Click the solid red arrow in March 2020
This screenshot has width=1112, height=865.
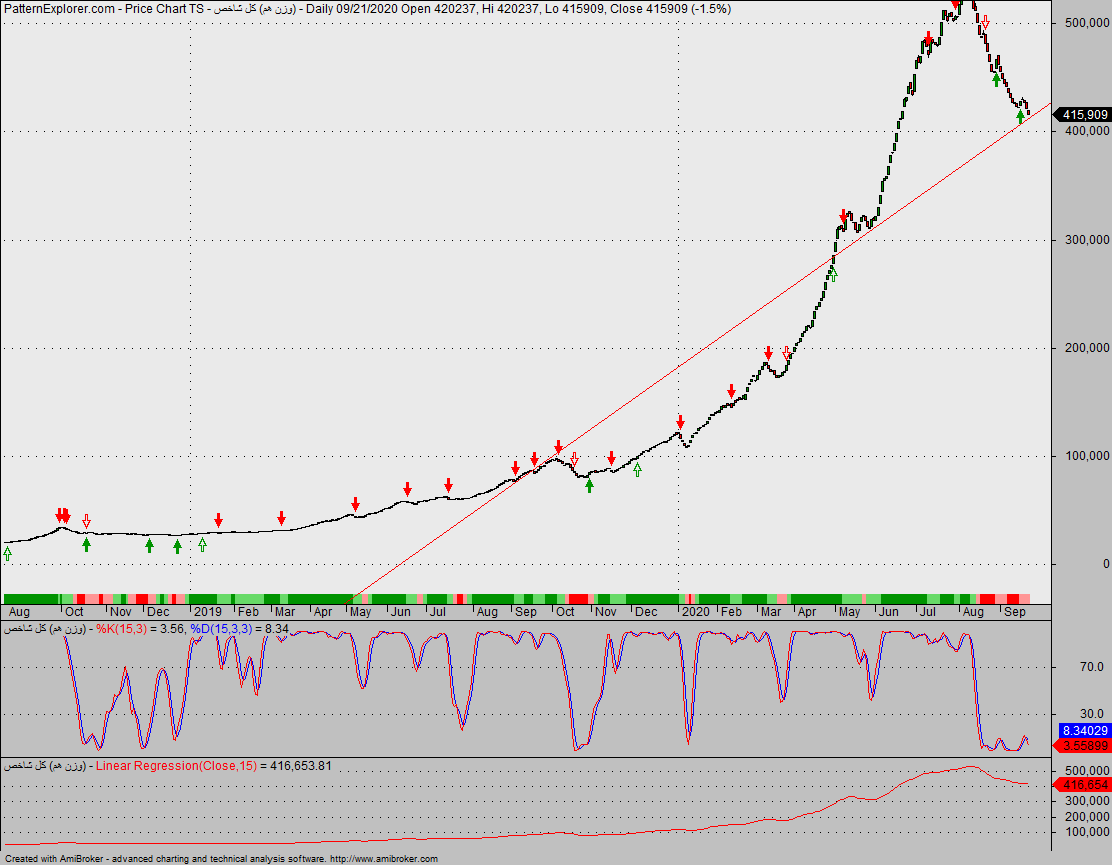tap(768, 353)
